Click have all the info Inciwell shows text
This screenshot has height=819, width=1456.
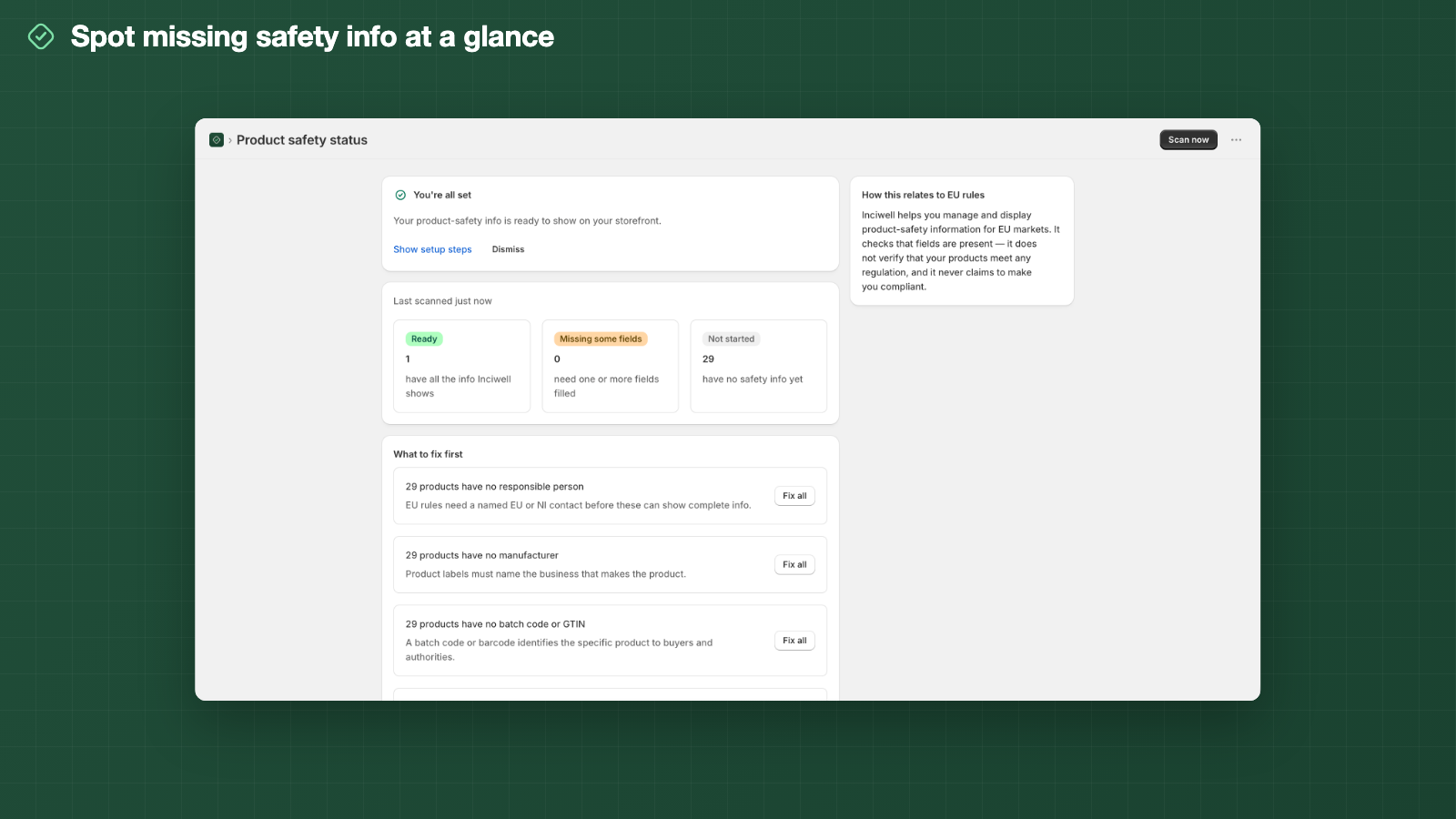[458, 387]
